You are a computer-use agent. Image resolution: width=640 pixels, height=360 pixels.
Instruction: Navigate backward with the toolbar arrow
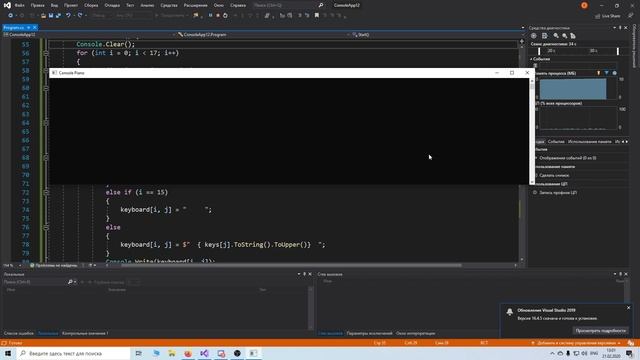point(10,16)
